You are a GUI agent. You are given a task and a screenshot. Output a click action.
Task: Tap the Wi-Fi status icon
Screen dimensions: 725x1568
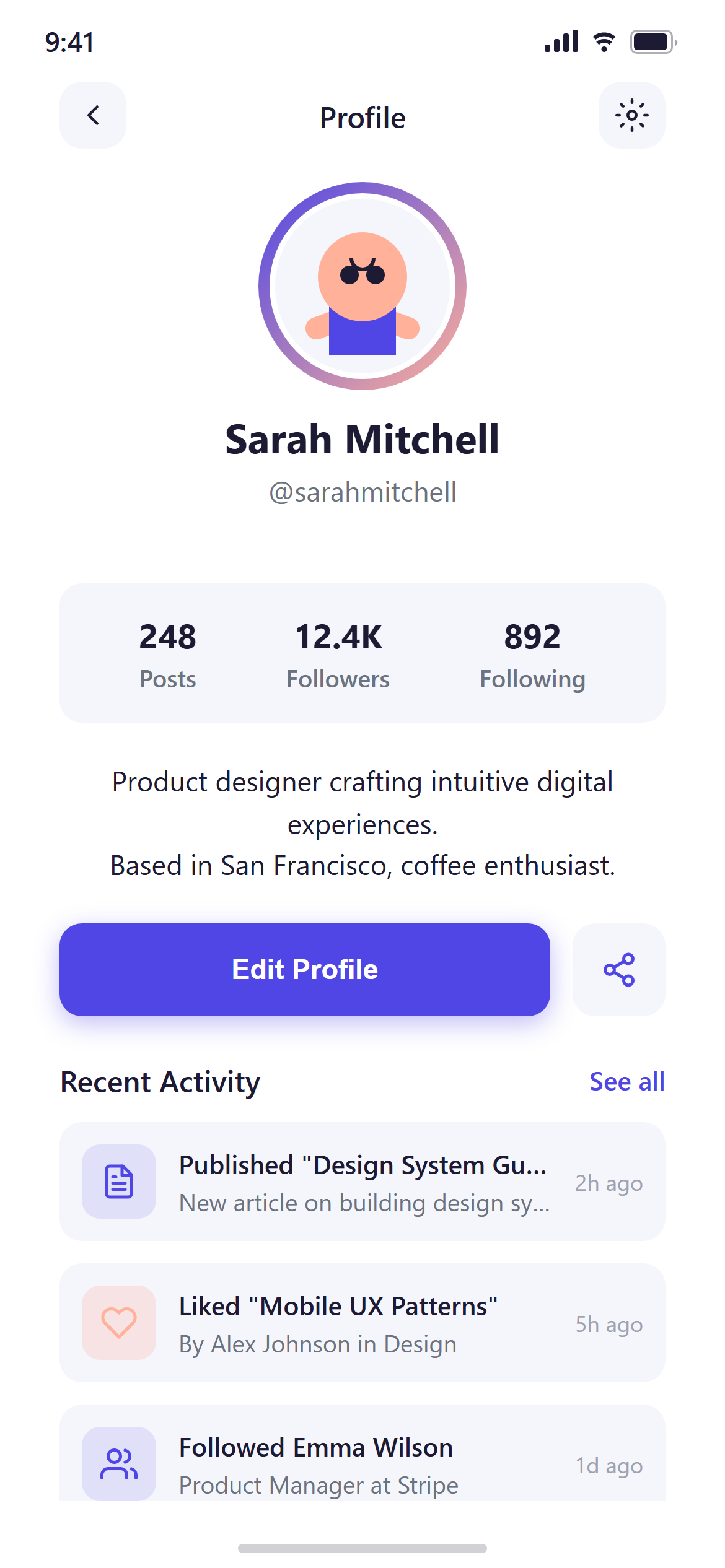point(604,41)
